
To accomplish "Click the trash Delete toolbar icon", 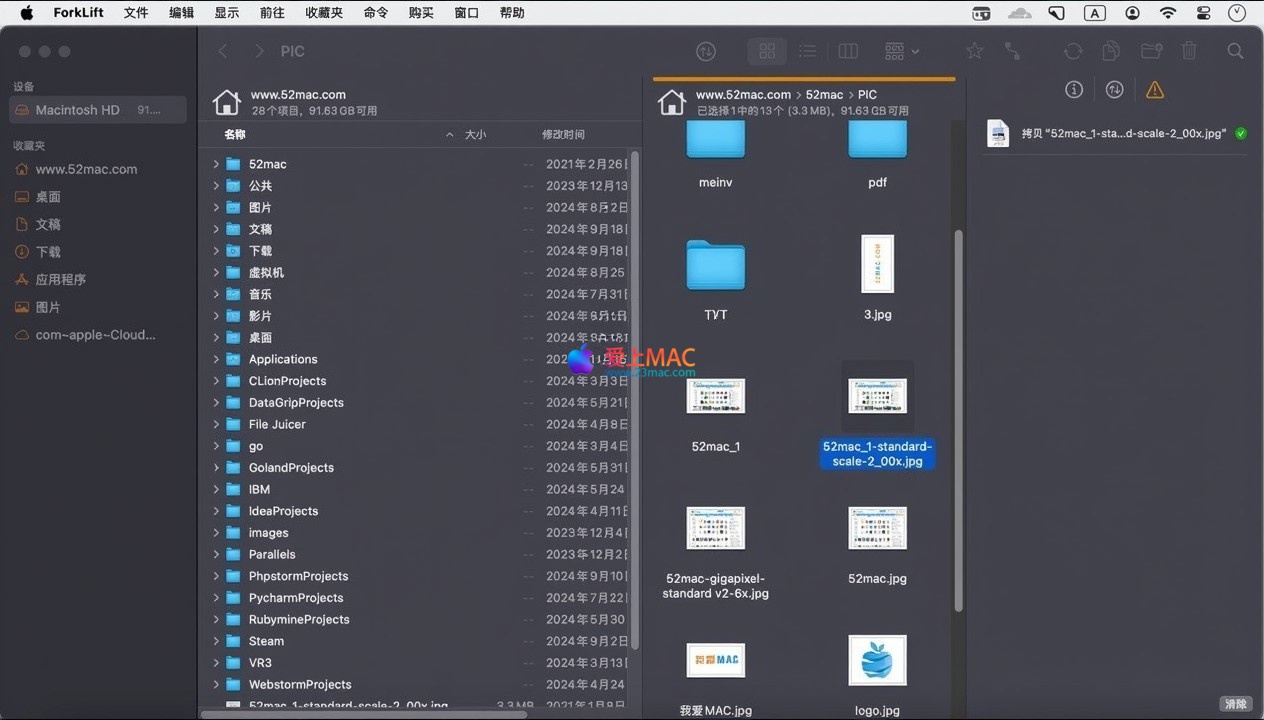I will 1189,51.
